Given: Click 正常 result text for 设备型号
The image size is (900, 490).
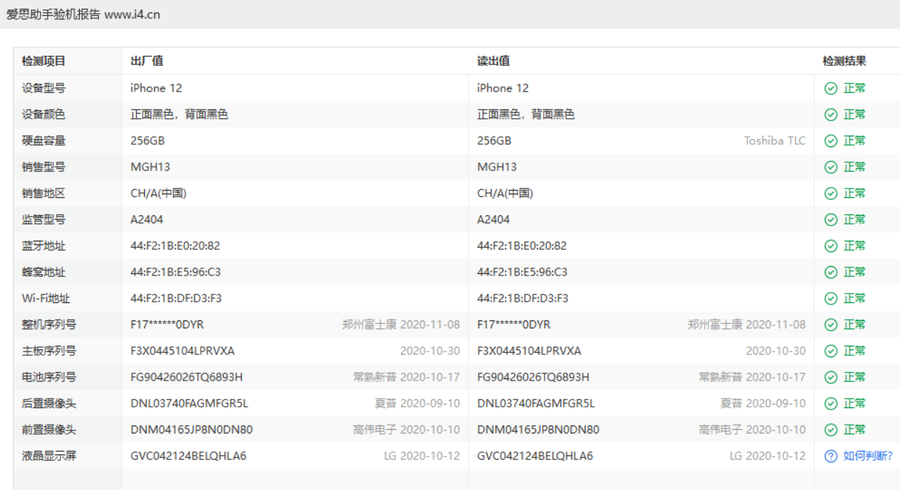Looking at the screenshot, I should (854, 88).
